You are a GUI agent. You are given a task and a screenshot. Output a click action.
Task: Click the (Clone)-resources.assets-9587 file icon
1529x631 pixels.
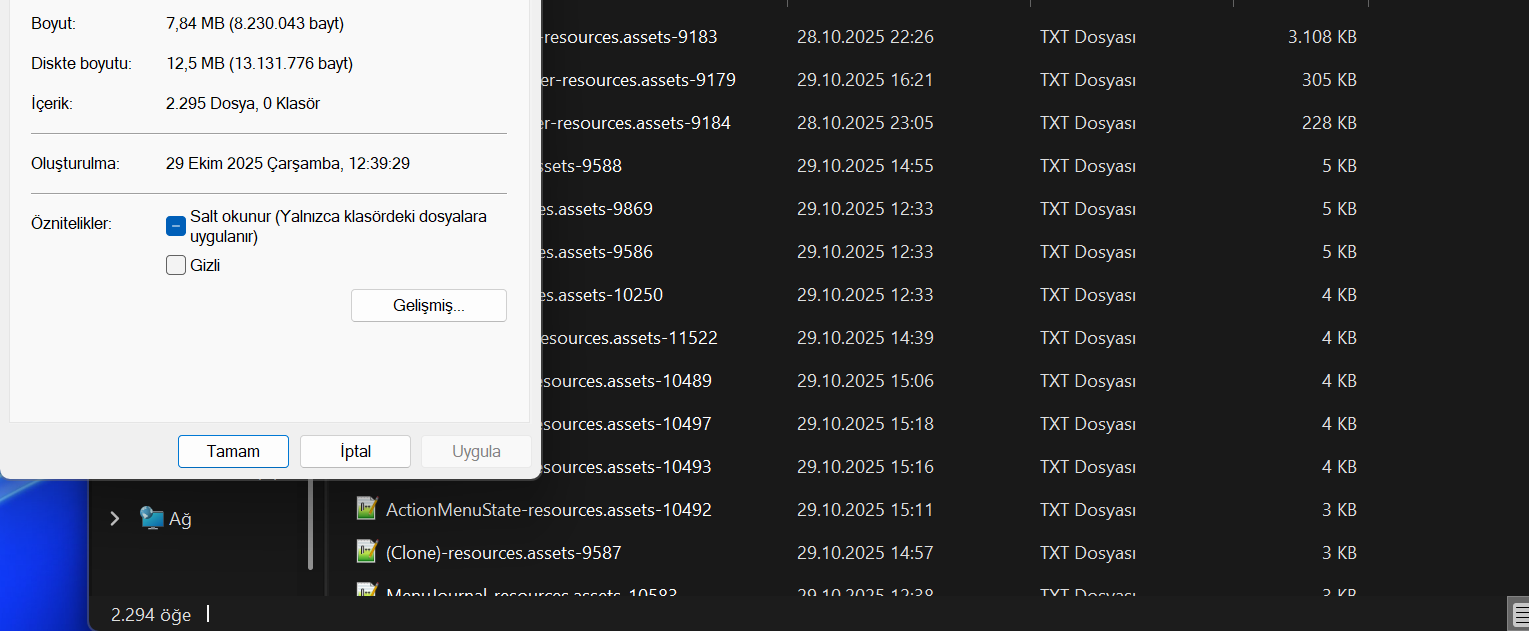coord(366,552)
